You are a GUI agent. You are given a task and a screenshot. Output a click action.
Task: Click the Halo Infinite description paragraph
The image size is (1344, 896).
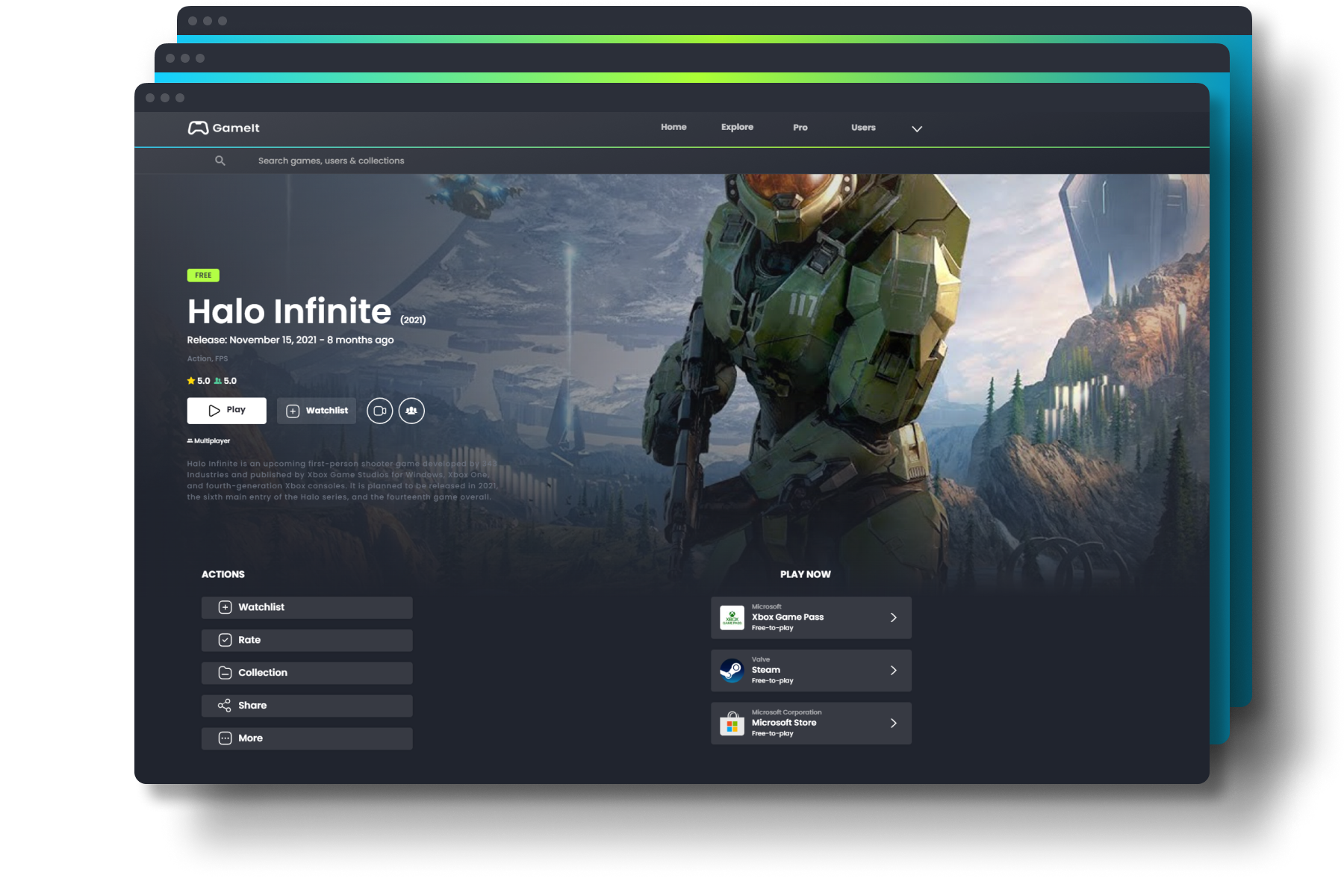[x=342, y=480]
